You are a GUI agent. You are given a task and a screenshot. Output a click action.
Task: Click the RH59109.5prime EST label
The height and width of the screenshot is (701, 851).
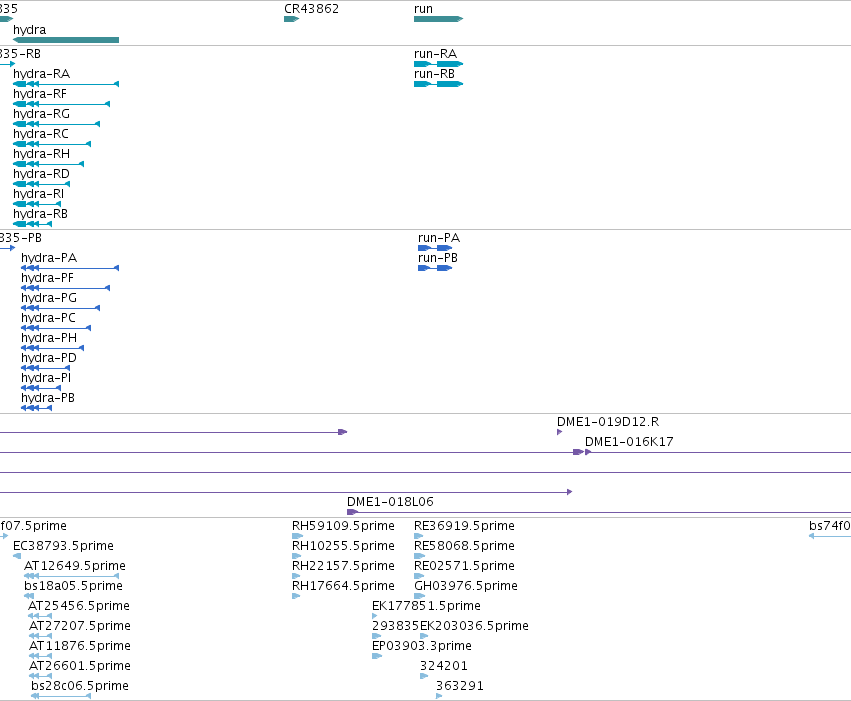(343, 526)
